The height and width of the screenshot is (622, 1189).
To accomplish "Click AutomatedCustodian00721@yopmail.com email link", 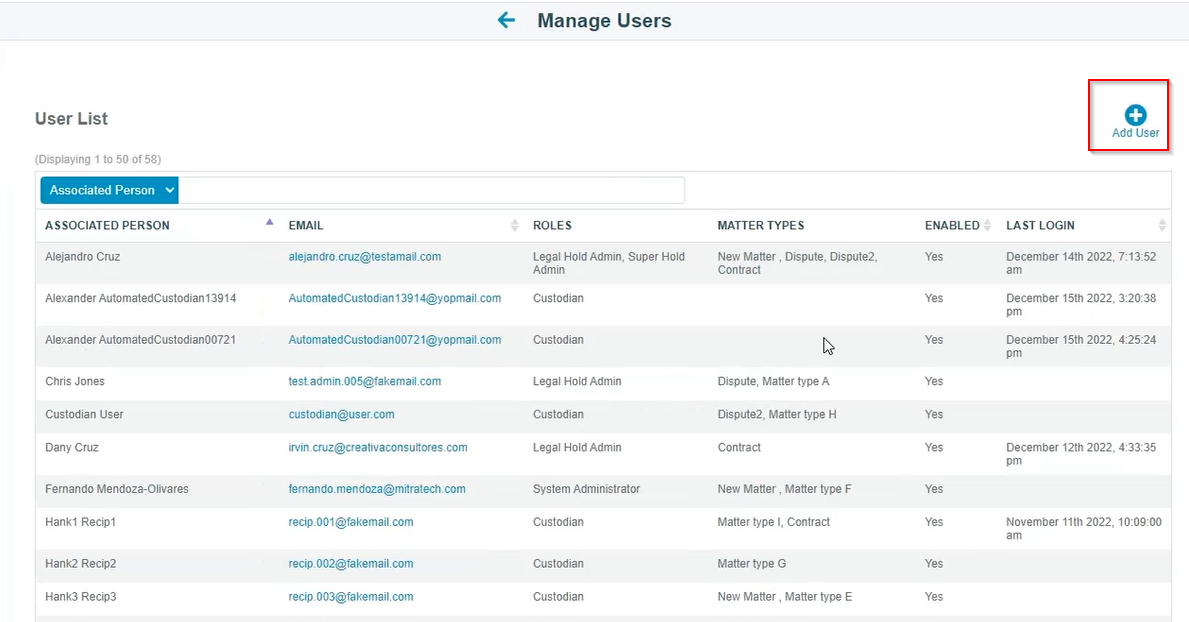I will click(395, 340).
